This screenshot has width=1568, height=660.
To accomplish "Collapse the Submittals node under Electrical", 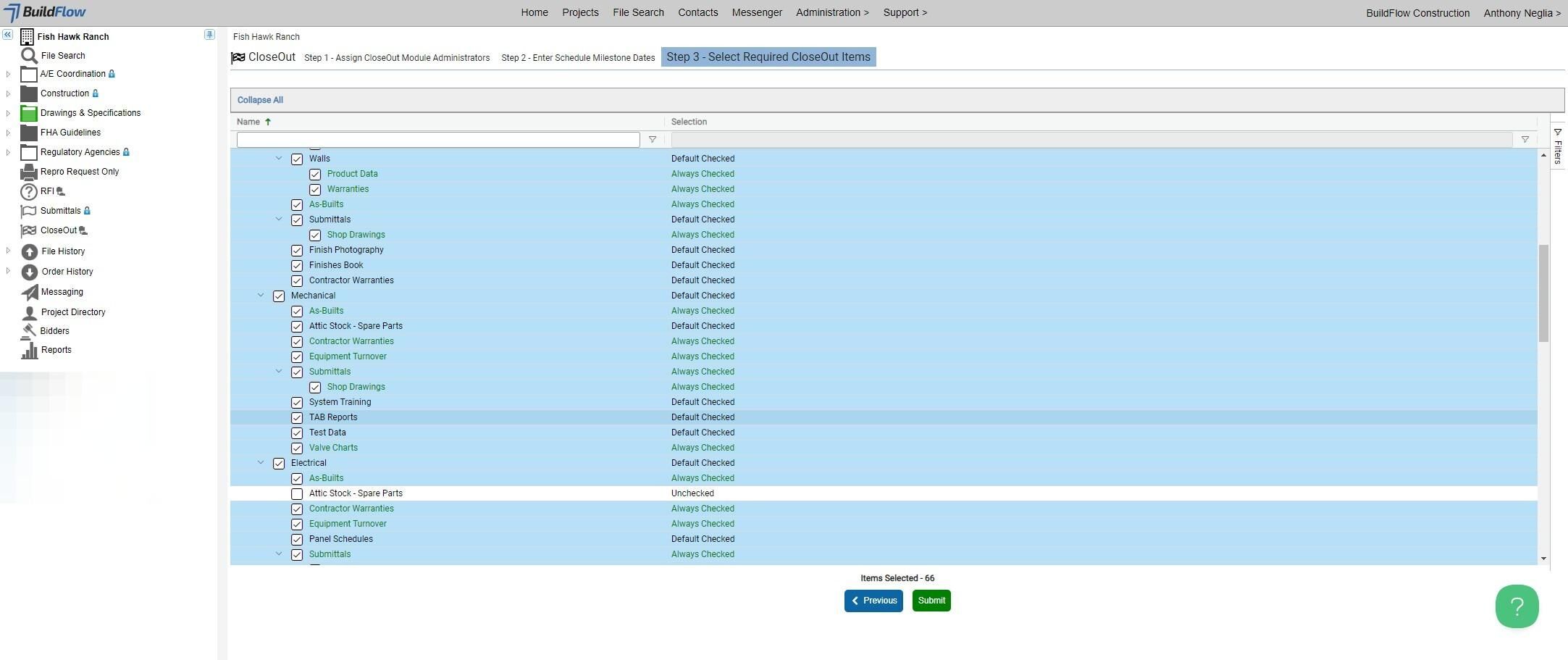I will (279, 554).
